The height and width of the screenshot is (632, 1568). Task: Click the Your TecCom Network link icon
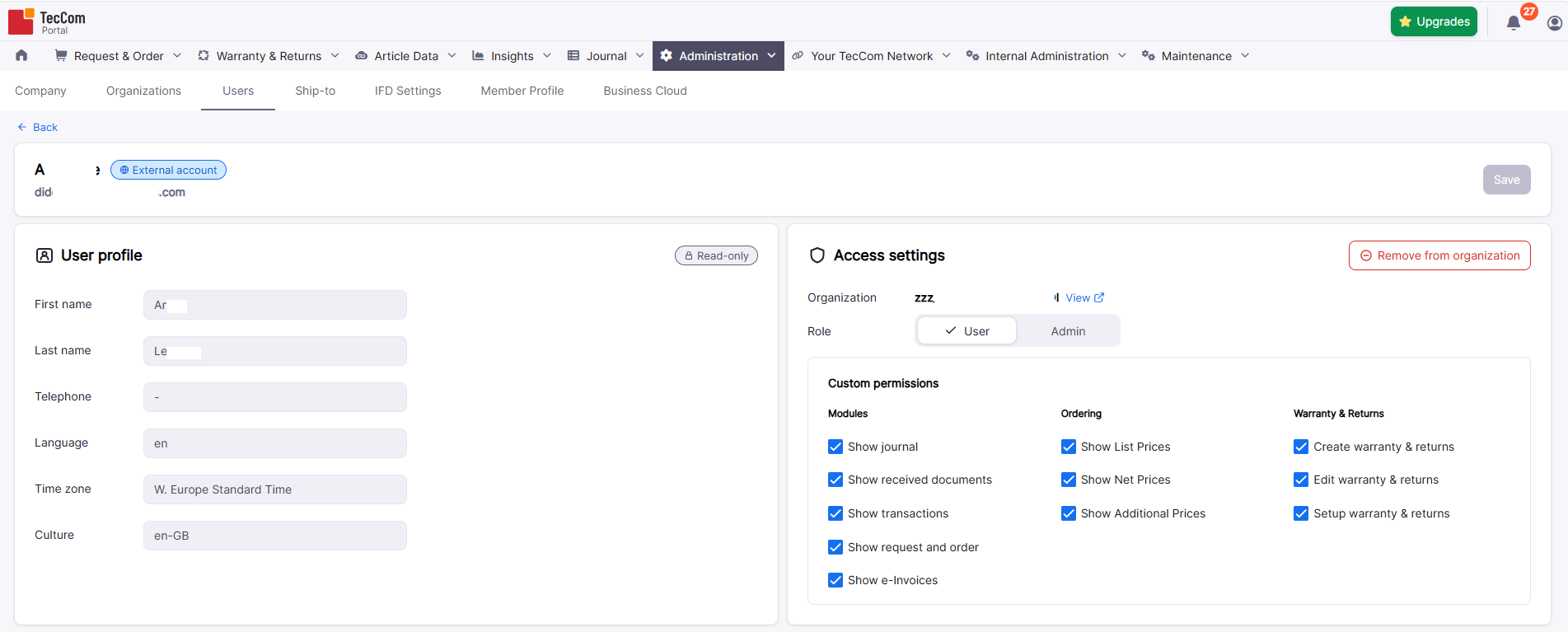pyautogui.click(x=798, y=55)
